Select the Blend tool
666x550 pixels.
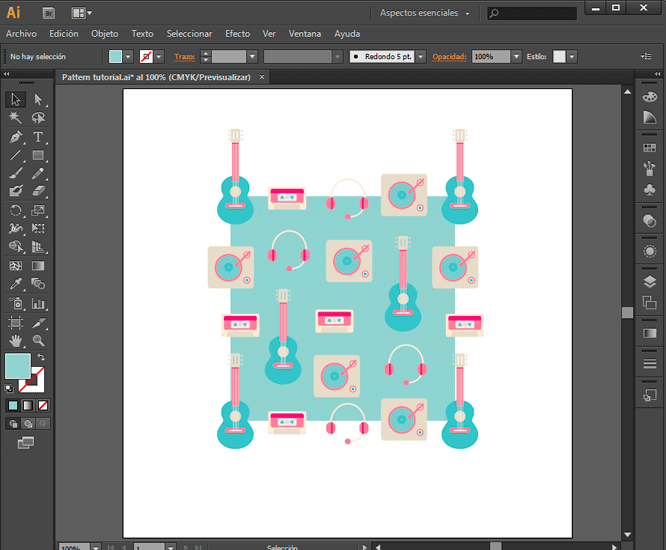[38, 284]
